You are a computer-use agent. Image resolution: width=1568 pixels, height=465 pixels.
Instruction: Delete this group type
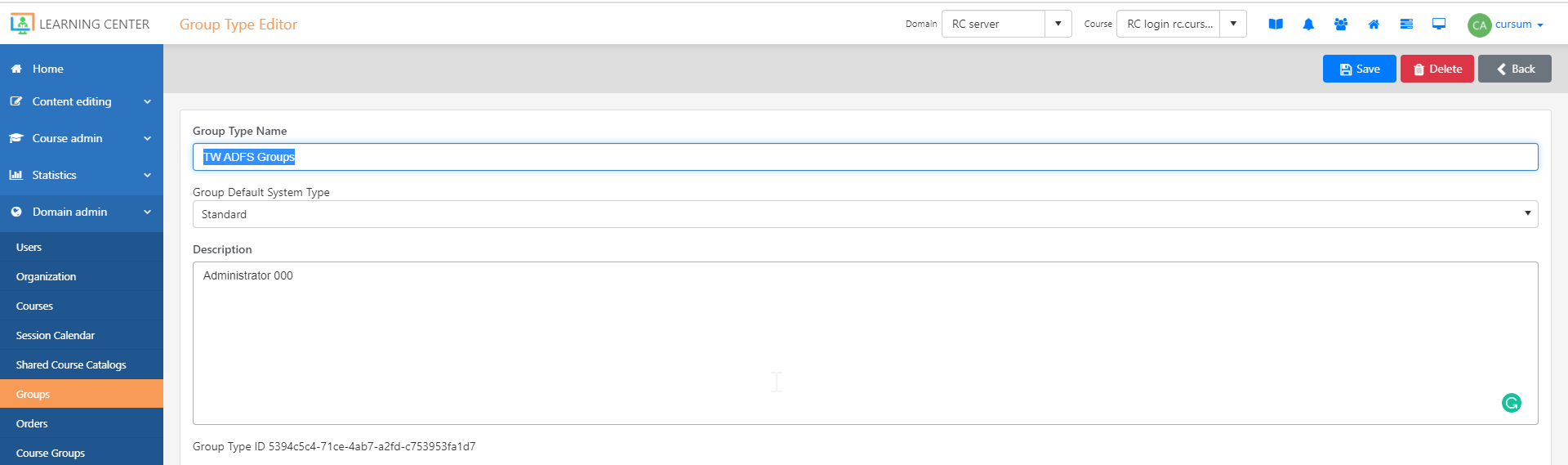tap(1437, 69)
